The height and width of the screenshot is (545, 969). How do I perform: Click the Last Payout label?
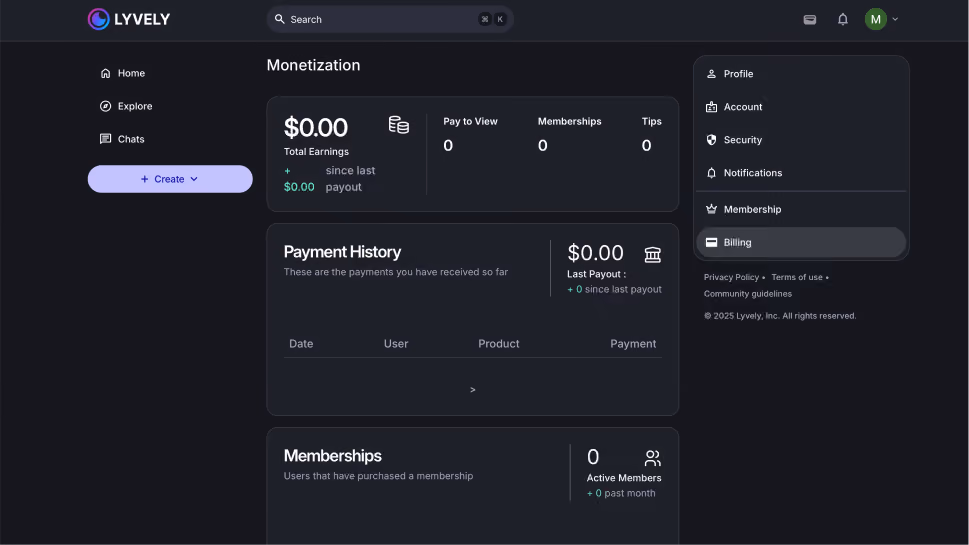point(596,274)
